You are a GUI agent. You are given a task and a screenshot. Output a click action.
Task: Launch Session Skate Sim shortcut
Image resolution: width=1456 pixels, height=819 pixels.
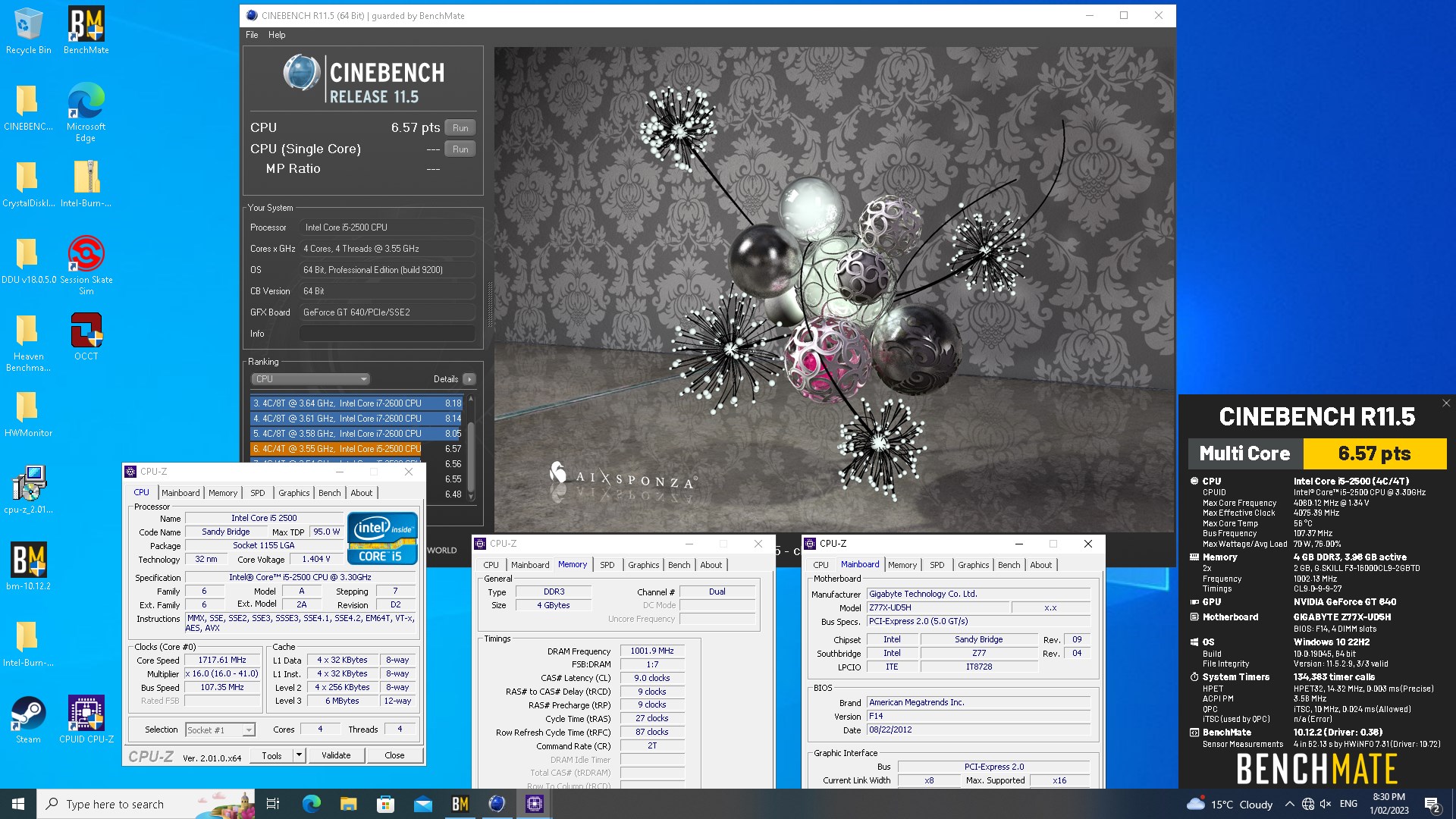point(86,265)
